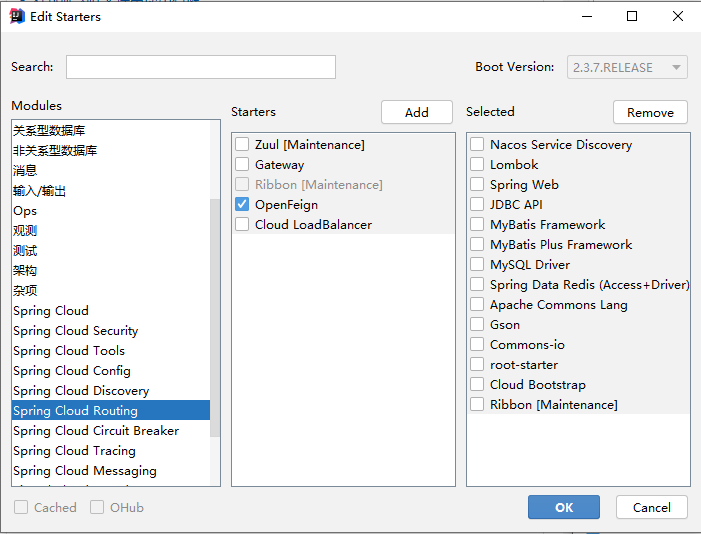Image resolution: width=701 pixels, height=534 pixels.
Task: Check the Gateway starter checkbox
Action: [242, 165]
